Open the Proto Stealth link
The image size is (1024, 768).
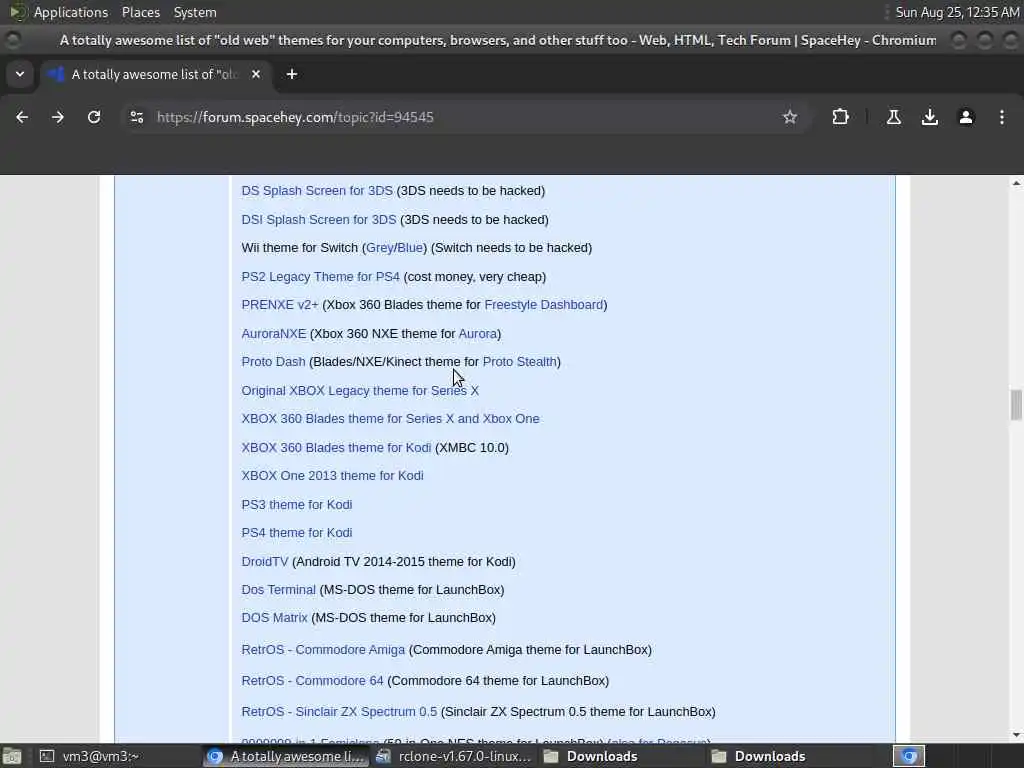[519, 362]
